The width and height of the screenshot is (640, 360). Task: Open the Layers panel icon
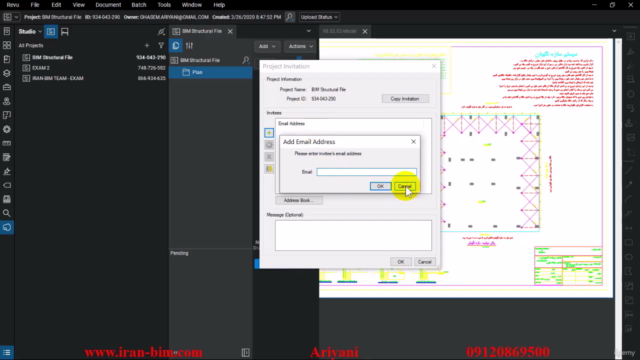click(7, 73)
